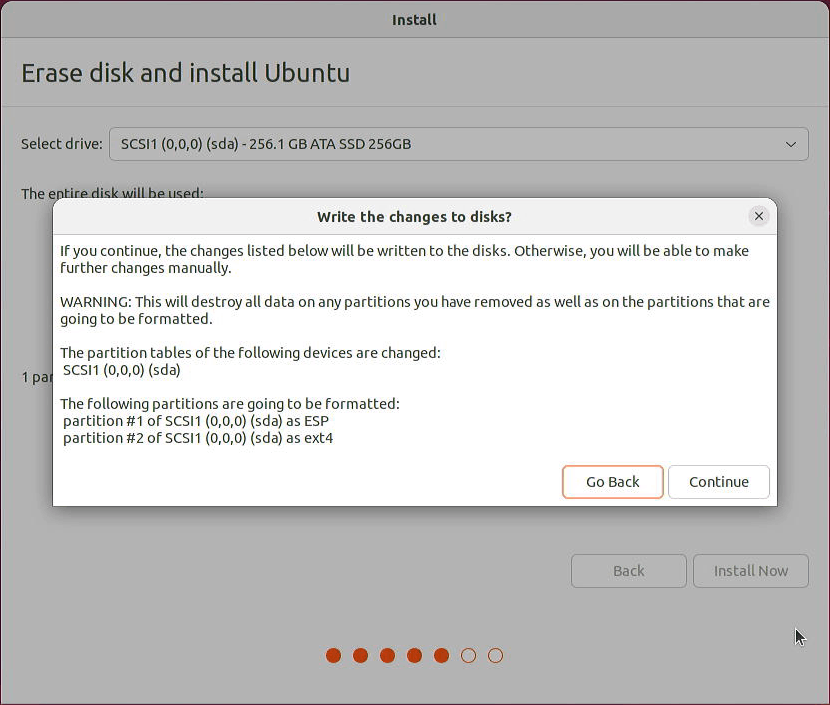Click the drive dropdown chevron arrow
The image size is (830, 705).
click(791, 144)
